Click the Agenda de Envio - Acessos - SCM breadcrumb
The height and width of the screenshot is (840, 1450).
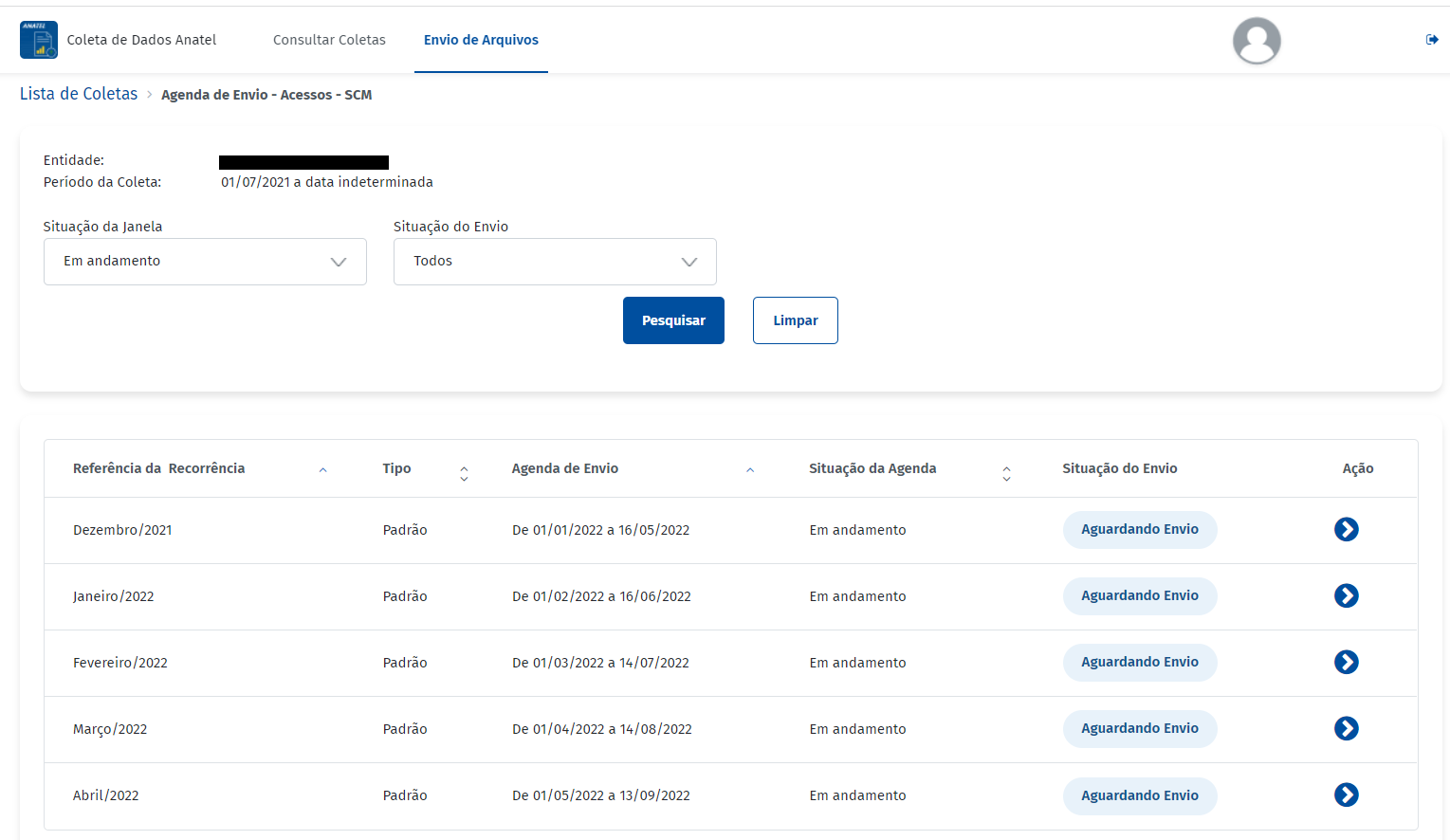tap(266, 95)
